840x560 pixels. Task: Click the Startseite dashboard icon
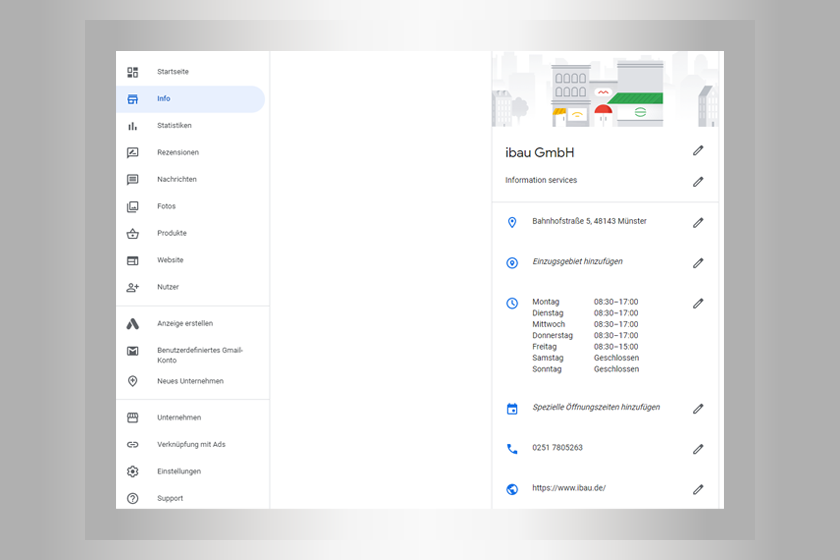click(x=132, y=72)
